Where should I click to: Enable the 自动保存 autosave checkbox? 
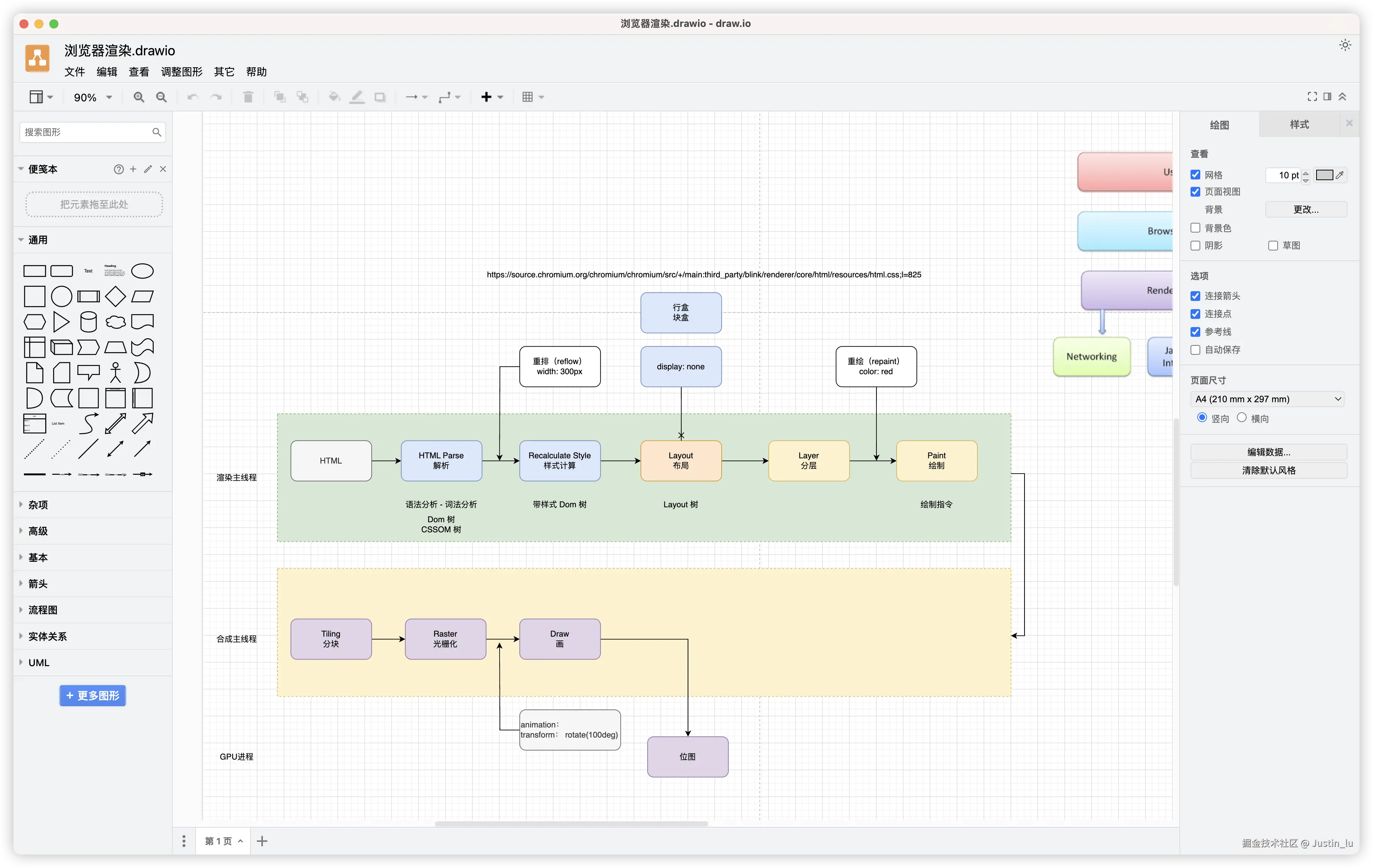click(1196, 350)
